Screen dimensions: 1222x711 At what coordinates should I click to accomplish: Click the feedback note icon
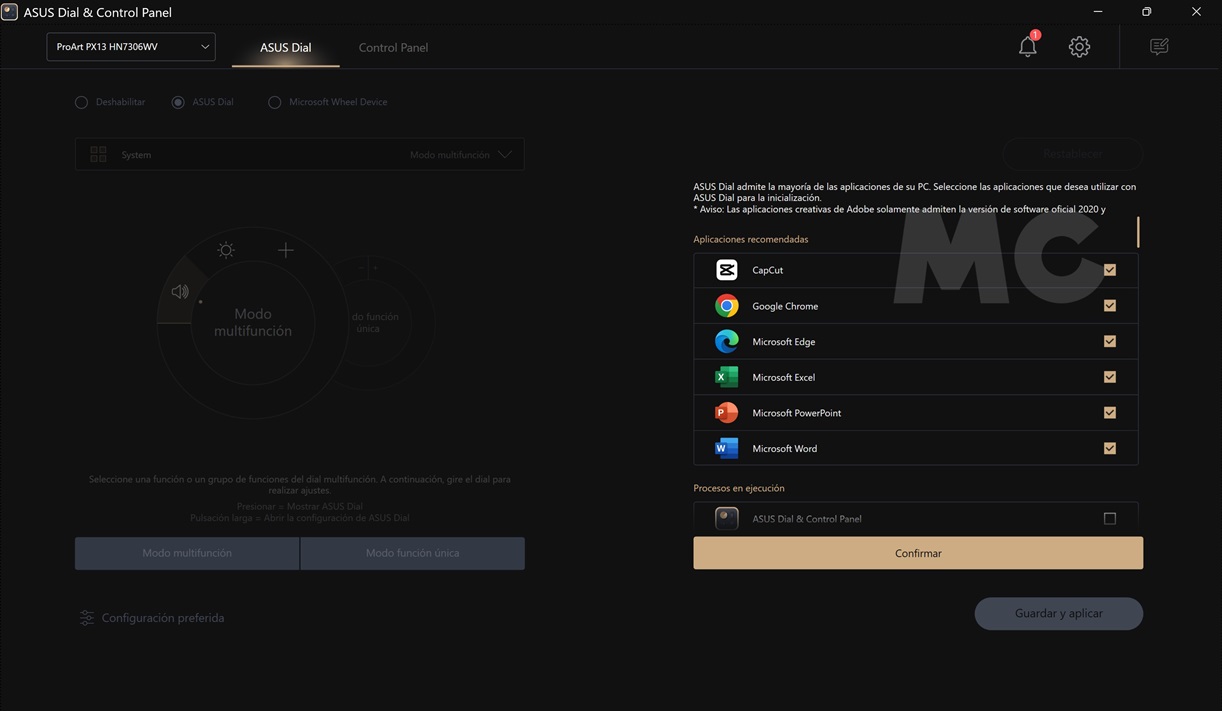1159,47
